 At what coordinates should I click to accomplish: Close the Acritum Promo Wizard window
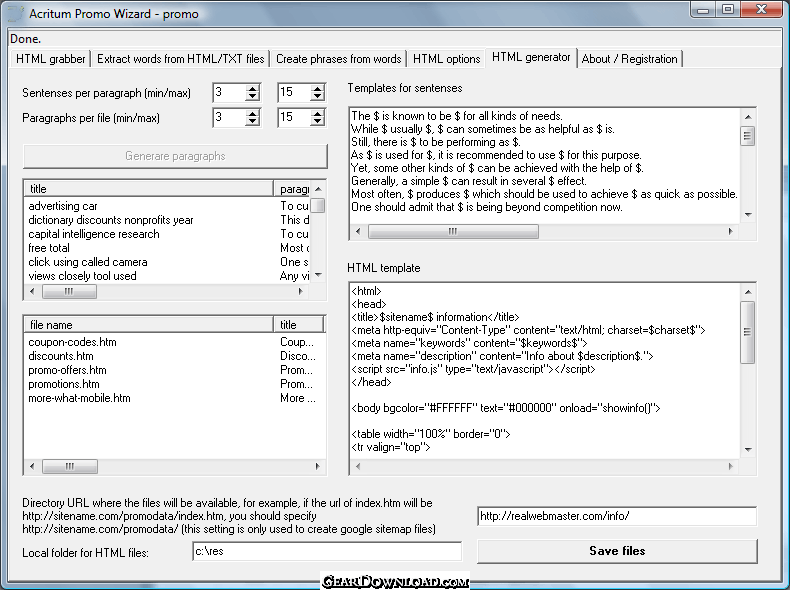point(761,10)
